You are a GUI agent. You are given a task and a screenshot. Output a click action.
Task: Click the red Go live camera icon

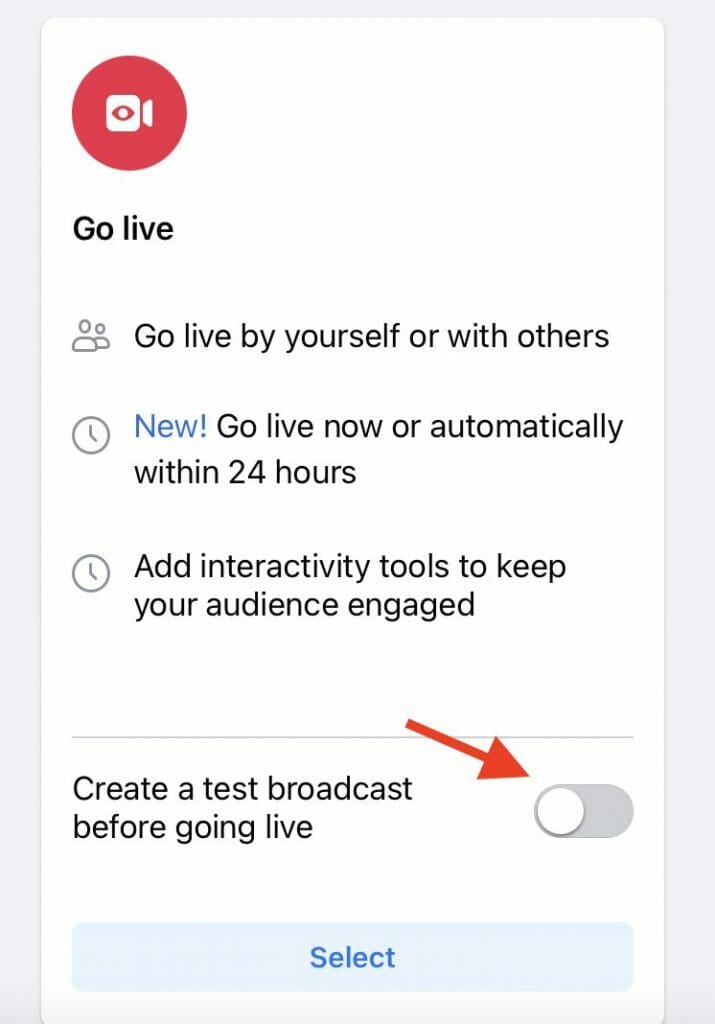(x=129, y=113)
